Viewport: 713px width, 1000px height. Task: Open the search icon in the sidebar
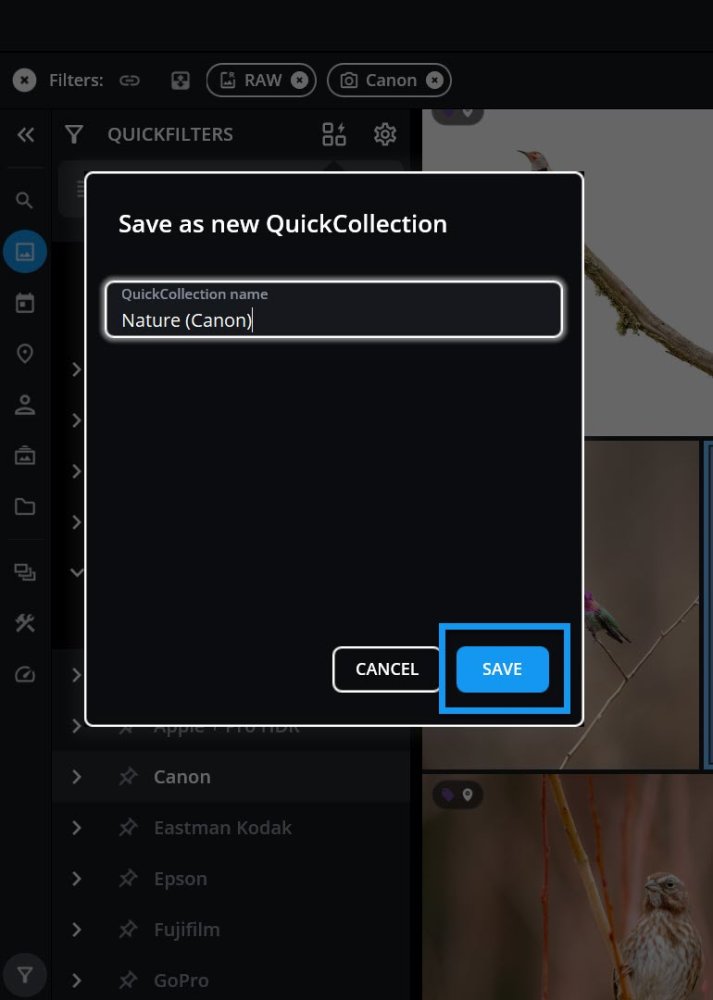coord(24,200)
